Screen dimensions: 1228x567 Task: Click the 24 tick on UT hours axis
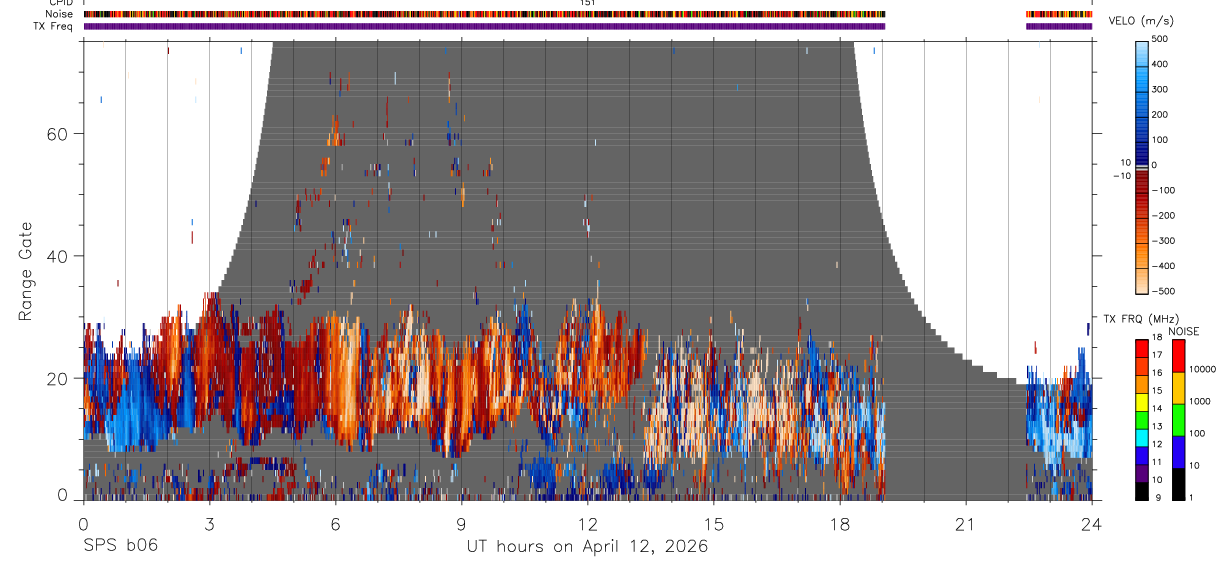[x=1092, y=524]
